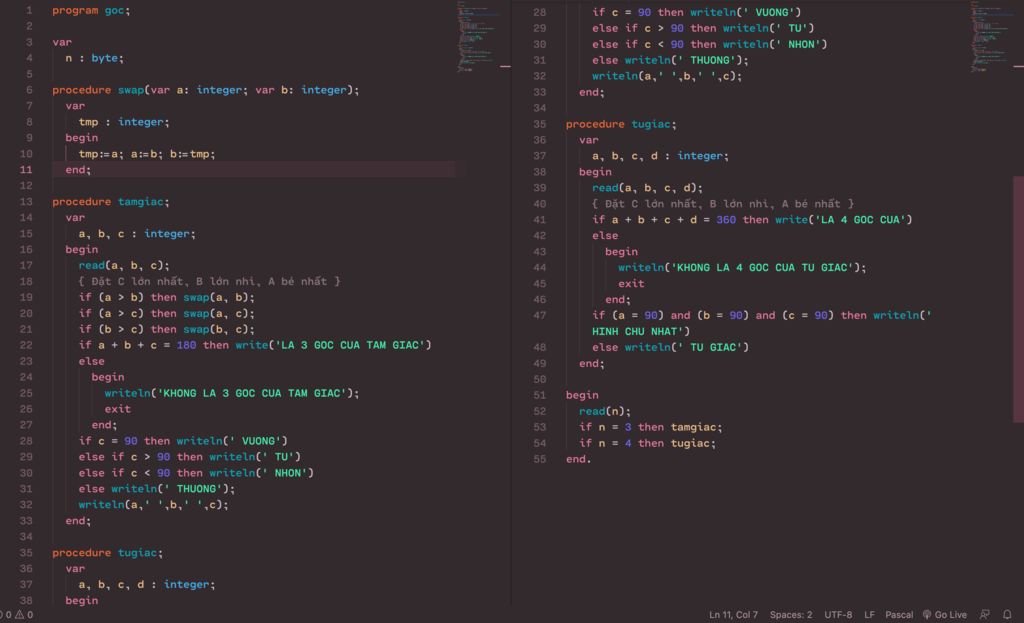The width and height of the screenshot is (1024, 623).
Task: Click the 'LA 3 GOC CUA TAM GIAC' line
Action: [255, 345]
